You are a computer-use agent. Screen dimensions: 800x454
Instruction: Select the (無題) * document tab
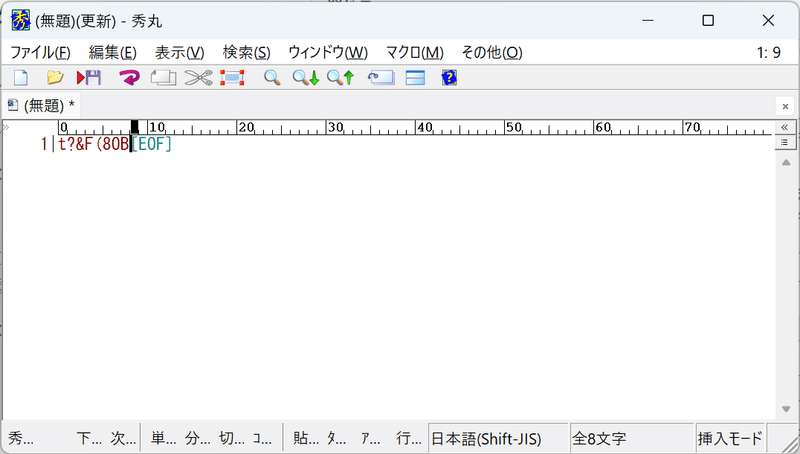click(x=41, y=106)
